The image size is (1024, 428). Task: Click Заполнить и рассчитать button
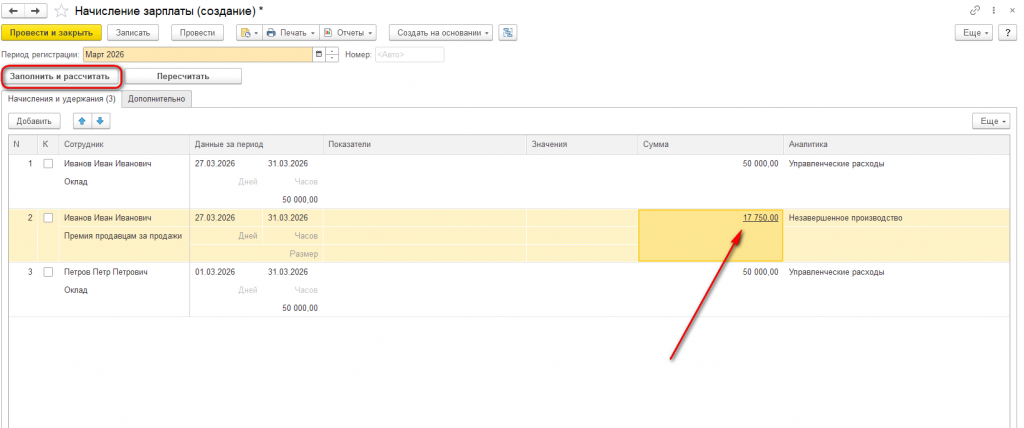pyautogui.click(x=60, y=76)
